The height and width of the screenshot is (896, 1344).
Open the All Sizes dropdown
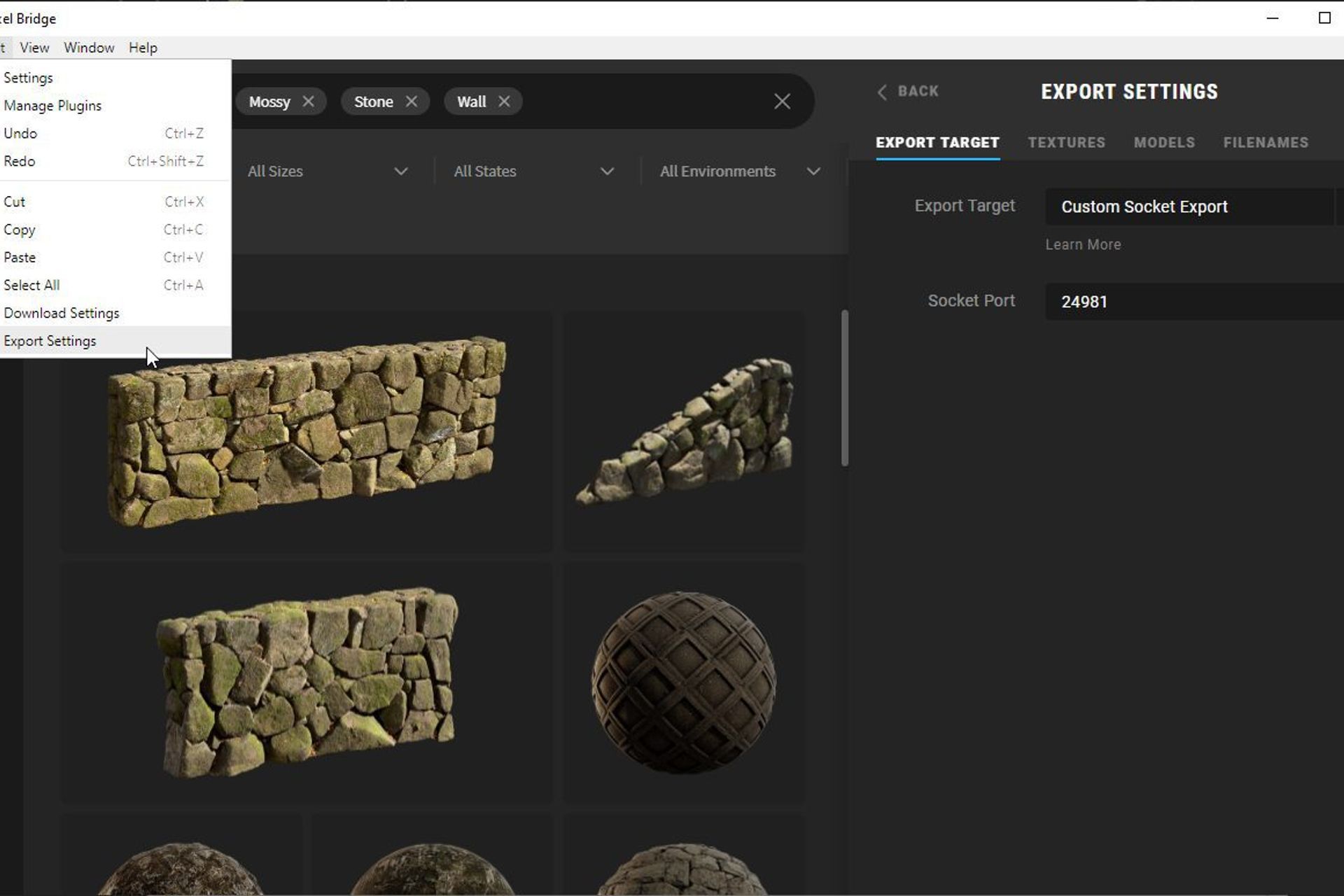[x=301, y=171]
